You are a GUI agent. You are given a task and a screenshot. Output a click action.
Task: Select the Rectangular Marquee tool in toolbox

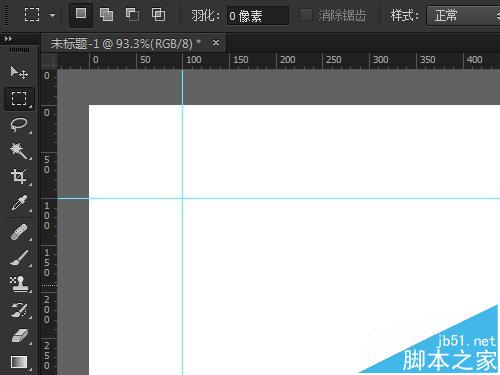[x=19, y=99]
